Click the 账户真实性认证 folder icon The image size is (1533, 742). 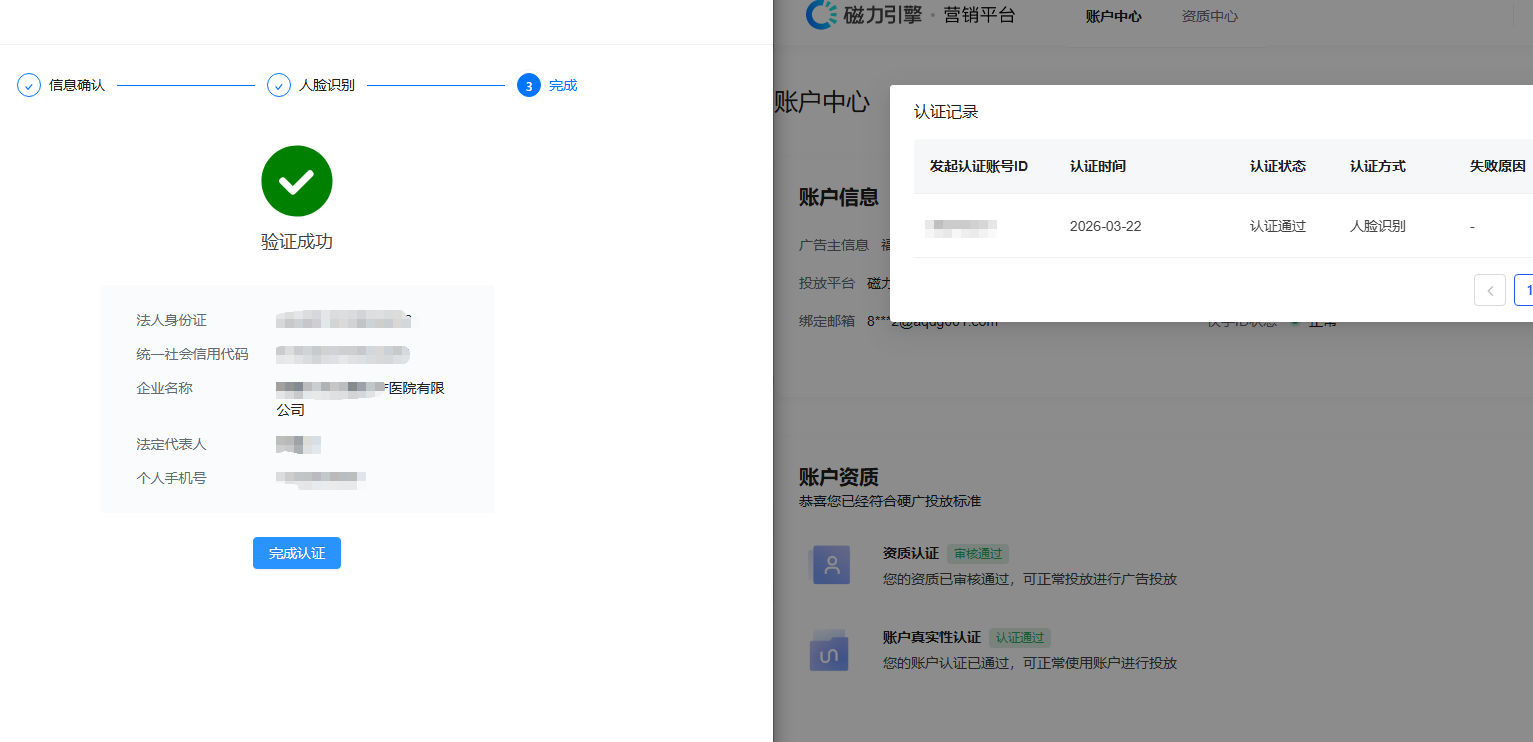(830, 651)
